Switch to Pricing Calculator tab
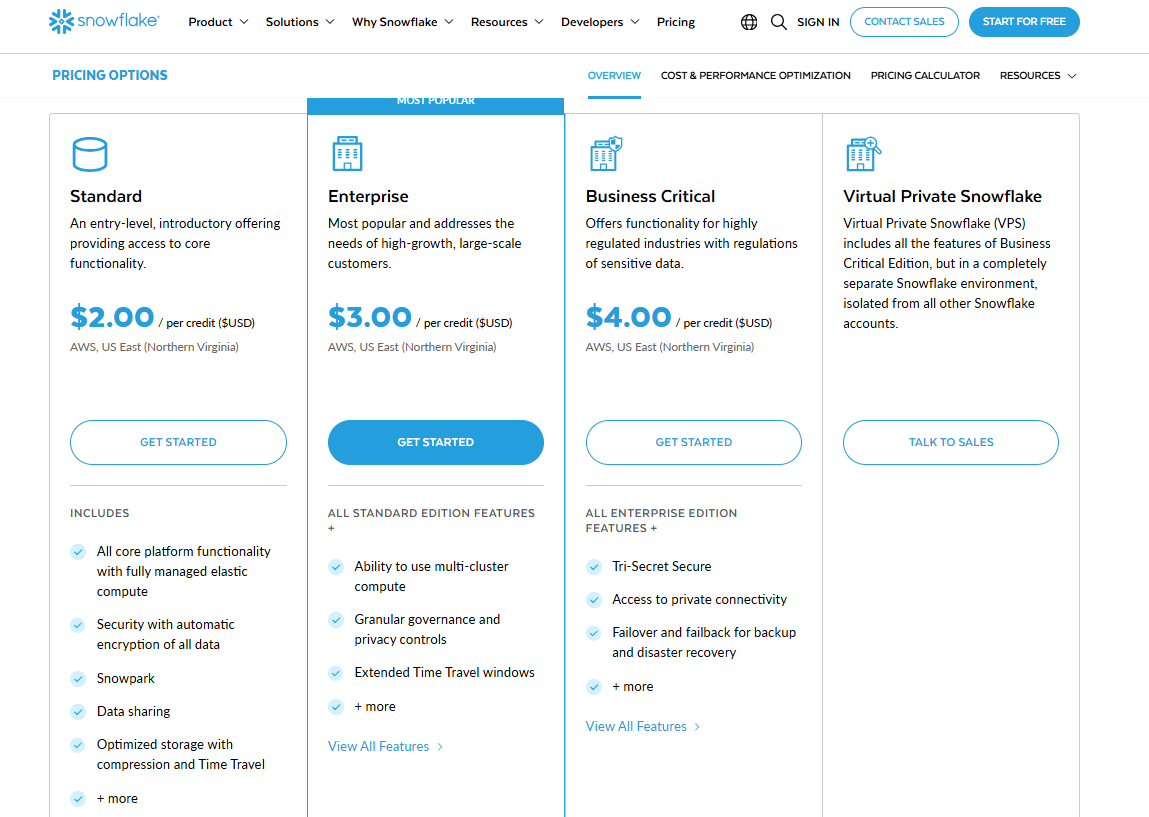The image size is (1149, 817). (925, 75)
